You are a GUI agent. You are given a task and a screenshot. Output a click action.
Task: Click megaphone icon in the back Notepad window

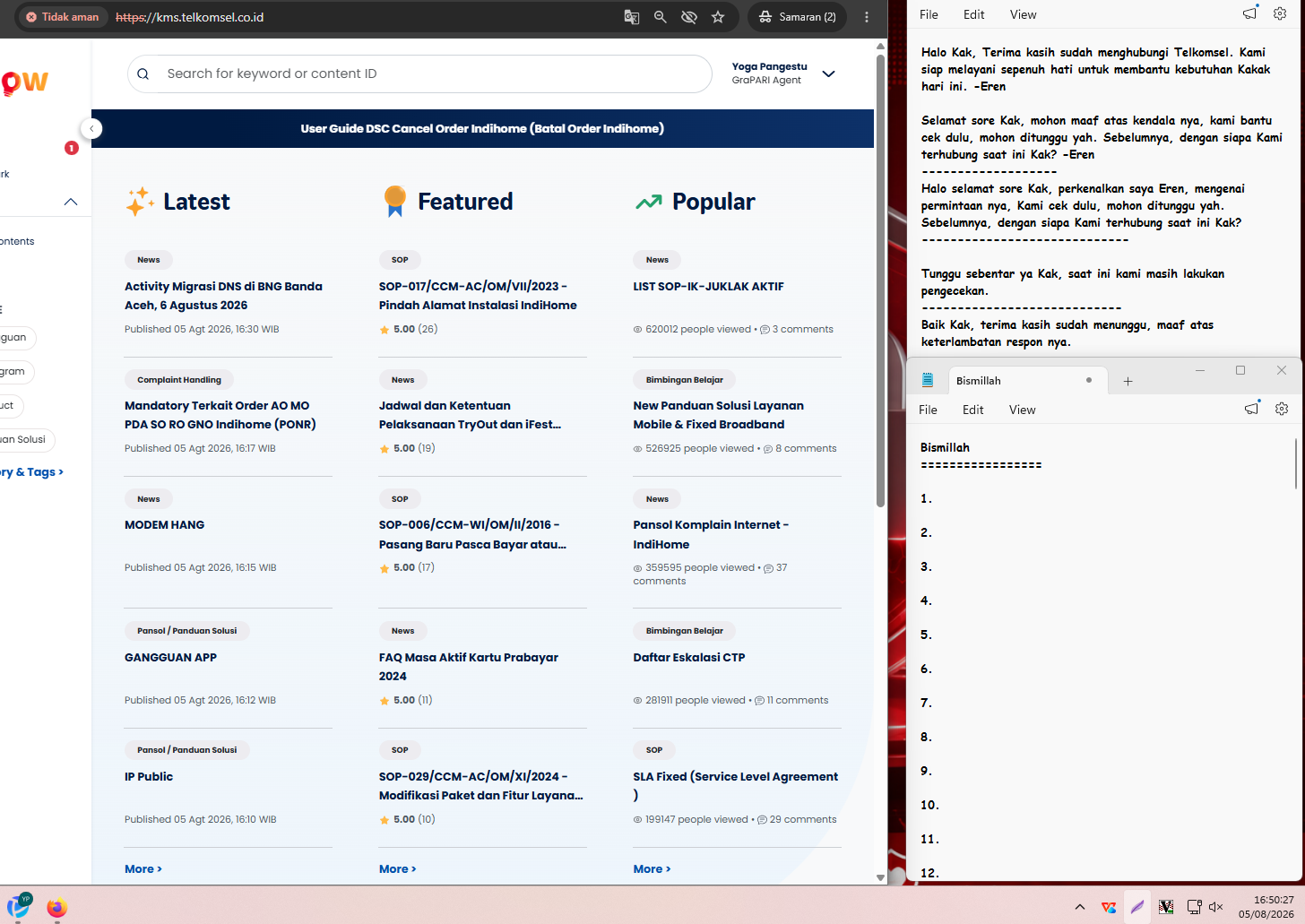1249,13
